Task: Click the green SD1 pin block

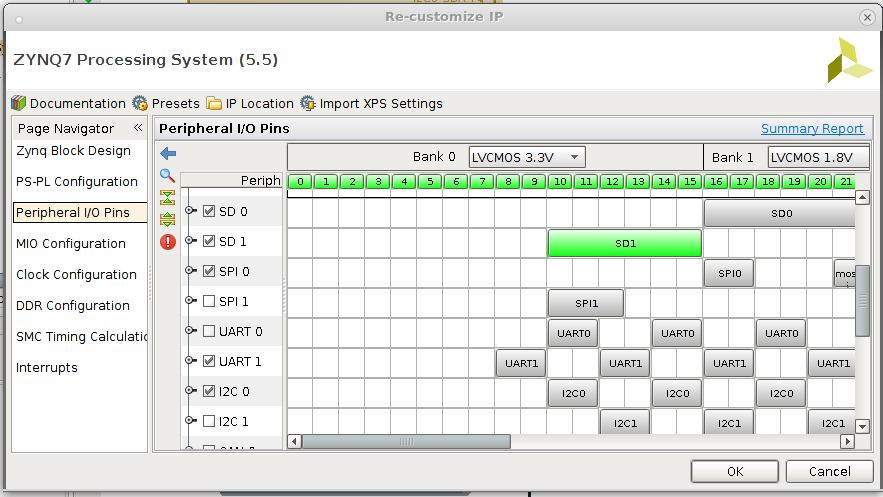Action: (x=625, y=243)
